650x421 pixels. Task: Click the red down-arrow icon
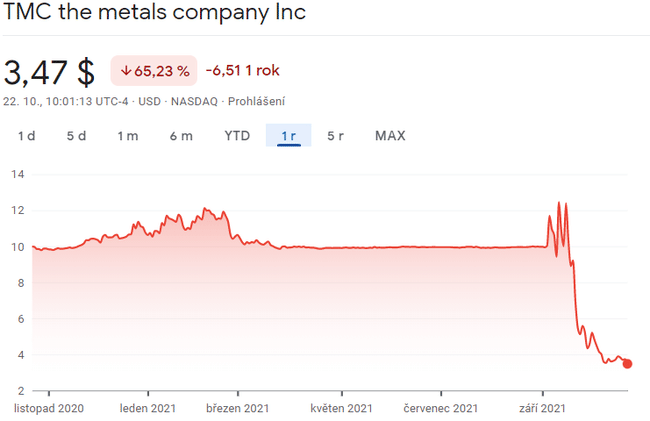click(x=125, y=71)
